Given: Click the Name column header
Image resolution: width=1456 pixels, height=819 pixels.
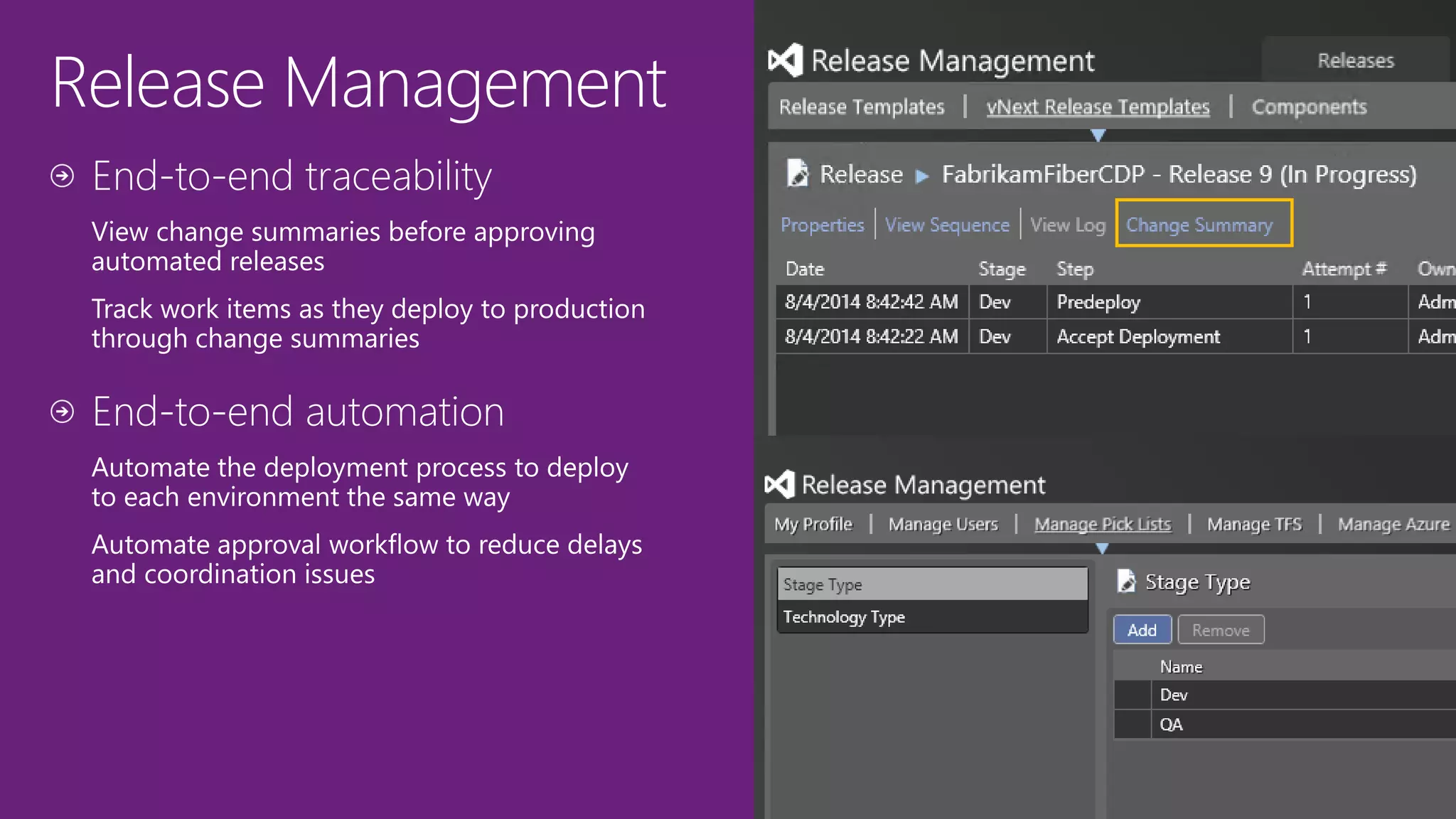Looking at the screenshot, I should pyautogui.click(x=1181, y=667).
